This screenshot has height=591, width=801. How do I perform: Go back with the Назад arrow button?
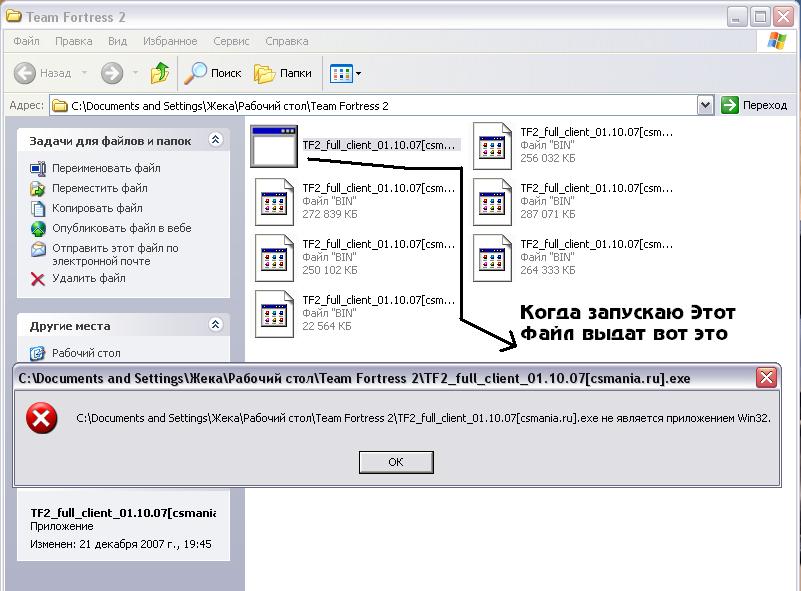[42, 73]
